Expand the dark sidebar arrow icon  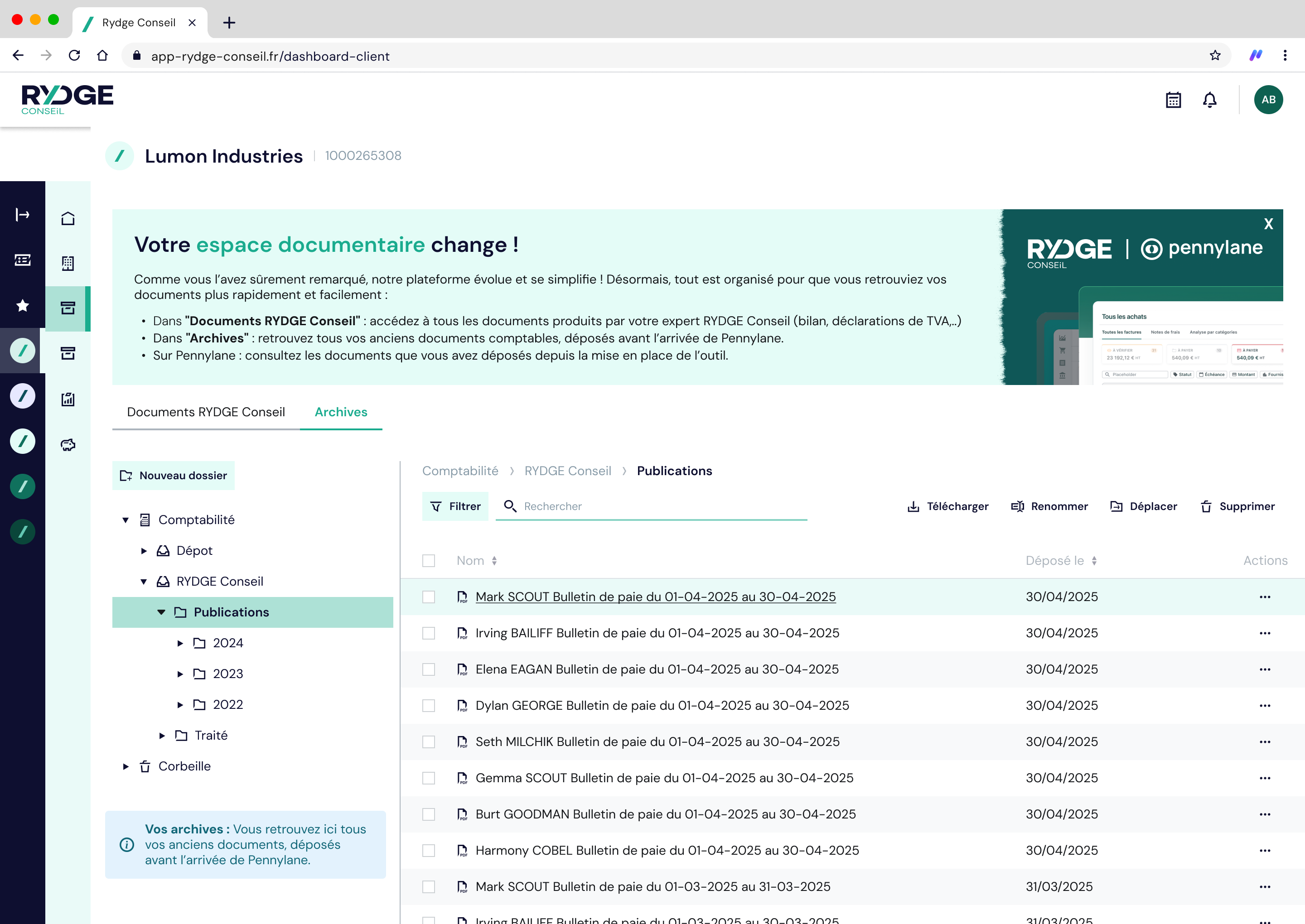tap(22, 215)
